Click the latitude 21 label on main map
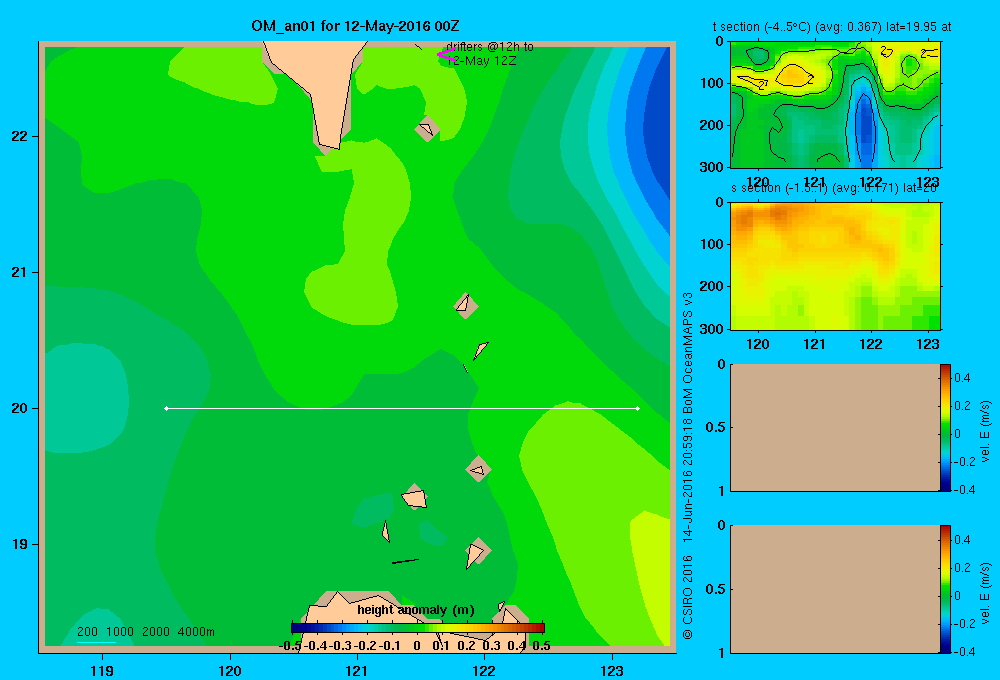Screen dimensions: 1000x680 [20, 272]
